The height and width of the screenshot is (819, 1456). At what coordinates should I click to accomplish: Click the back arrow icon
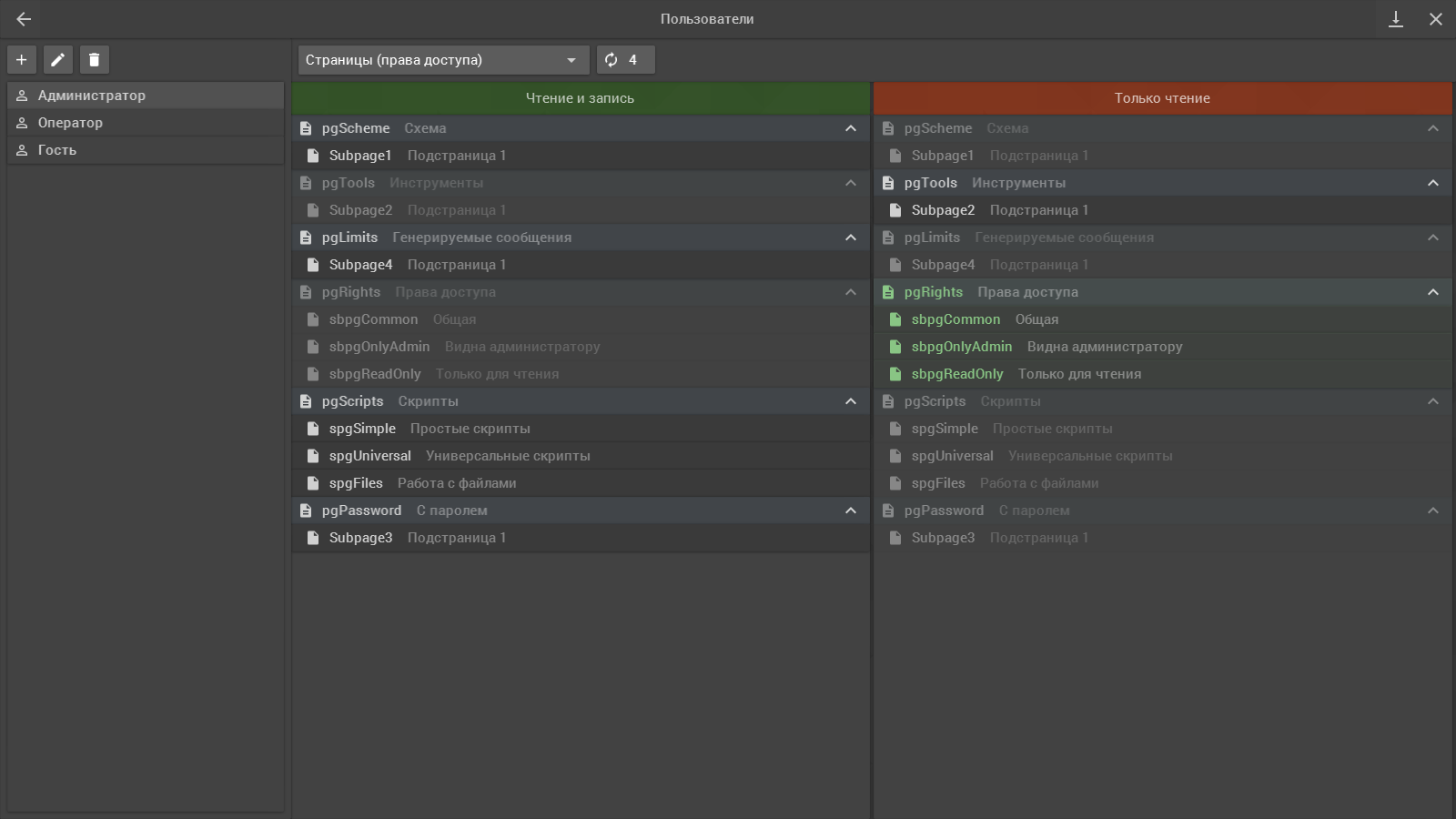pyautogui.click(x=24, y=19)
